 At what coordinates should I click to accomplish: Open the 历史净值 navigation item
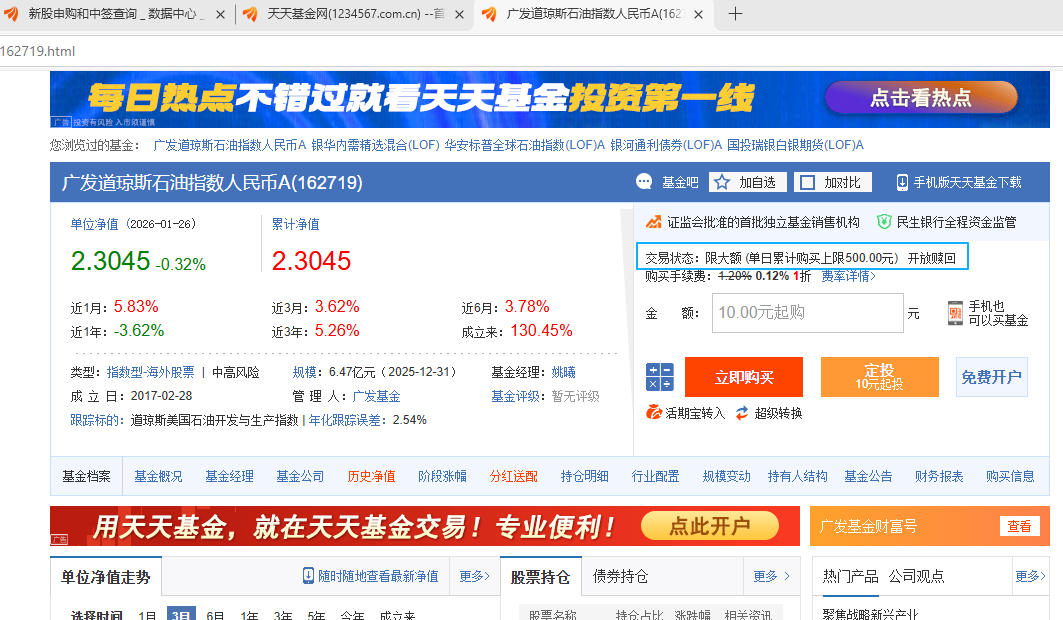[x=371, y=476]
